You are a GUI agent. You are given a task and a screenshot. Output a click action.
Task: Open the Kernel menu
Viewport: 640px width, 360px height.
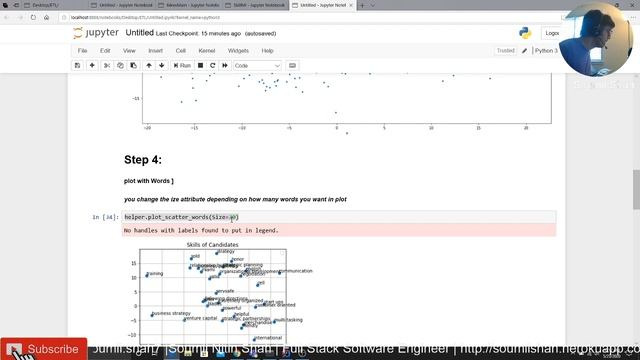pos(207,51)
